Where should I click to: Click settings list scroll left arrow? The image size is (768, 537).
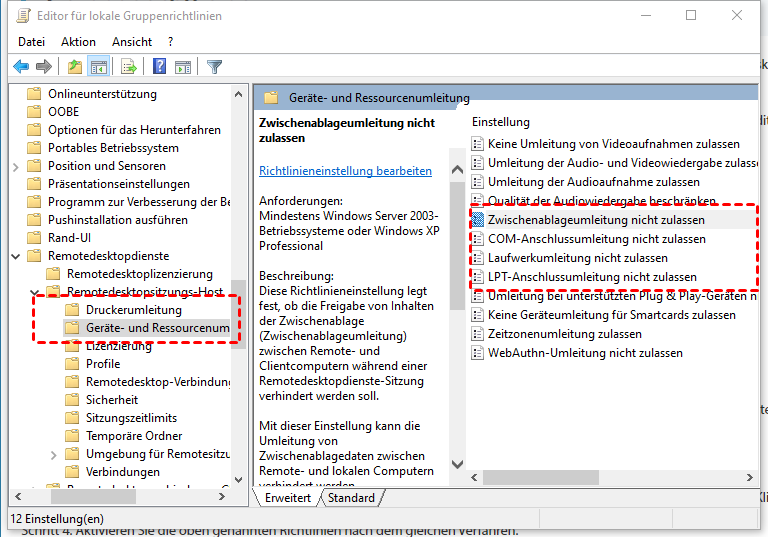(474, 477)
